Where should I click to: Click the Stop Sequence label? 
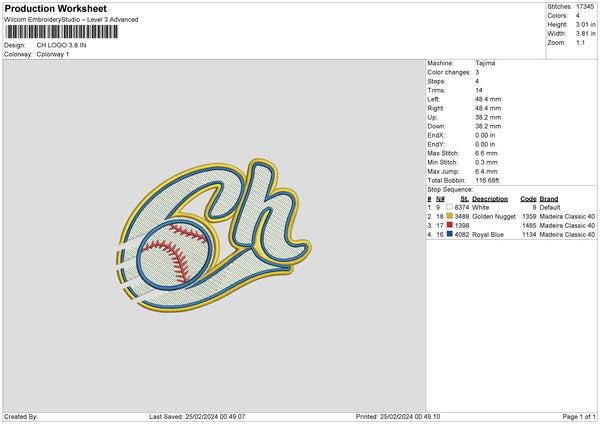coord(450,190)
